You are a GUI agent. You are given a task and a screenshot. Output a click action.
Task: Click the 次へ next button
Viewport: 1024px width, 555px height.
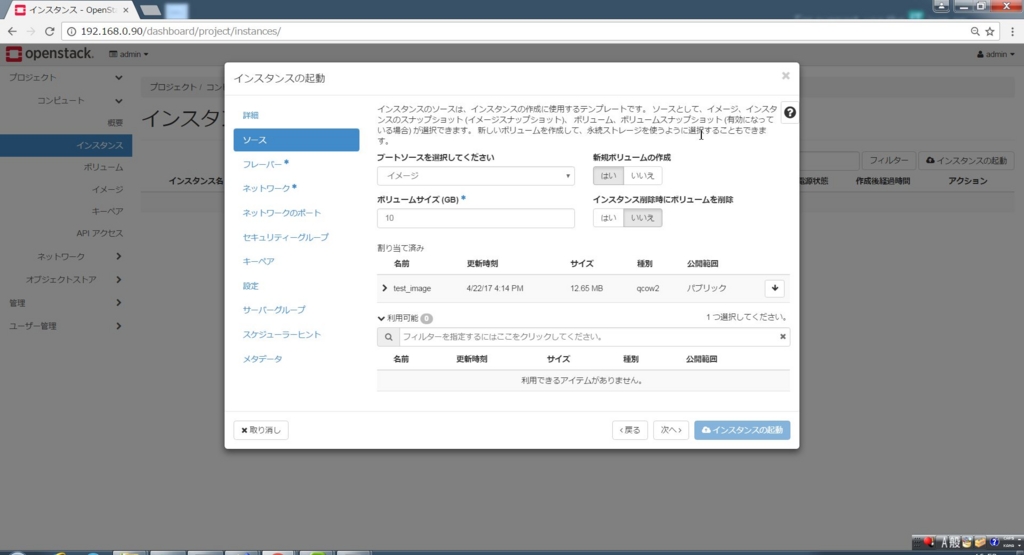[x=671, y=430]
